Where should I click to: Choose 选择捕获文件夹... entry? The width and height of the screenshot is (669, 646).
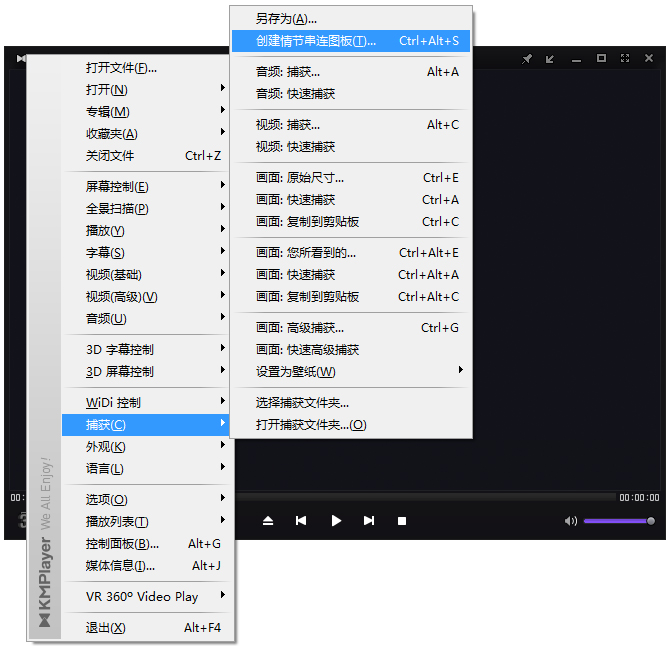351,403
